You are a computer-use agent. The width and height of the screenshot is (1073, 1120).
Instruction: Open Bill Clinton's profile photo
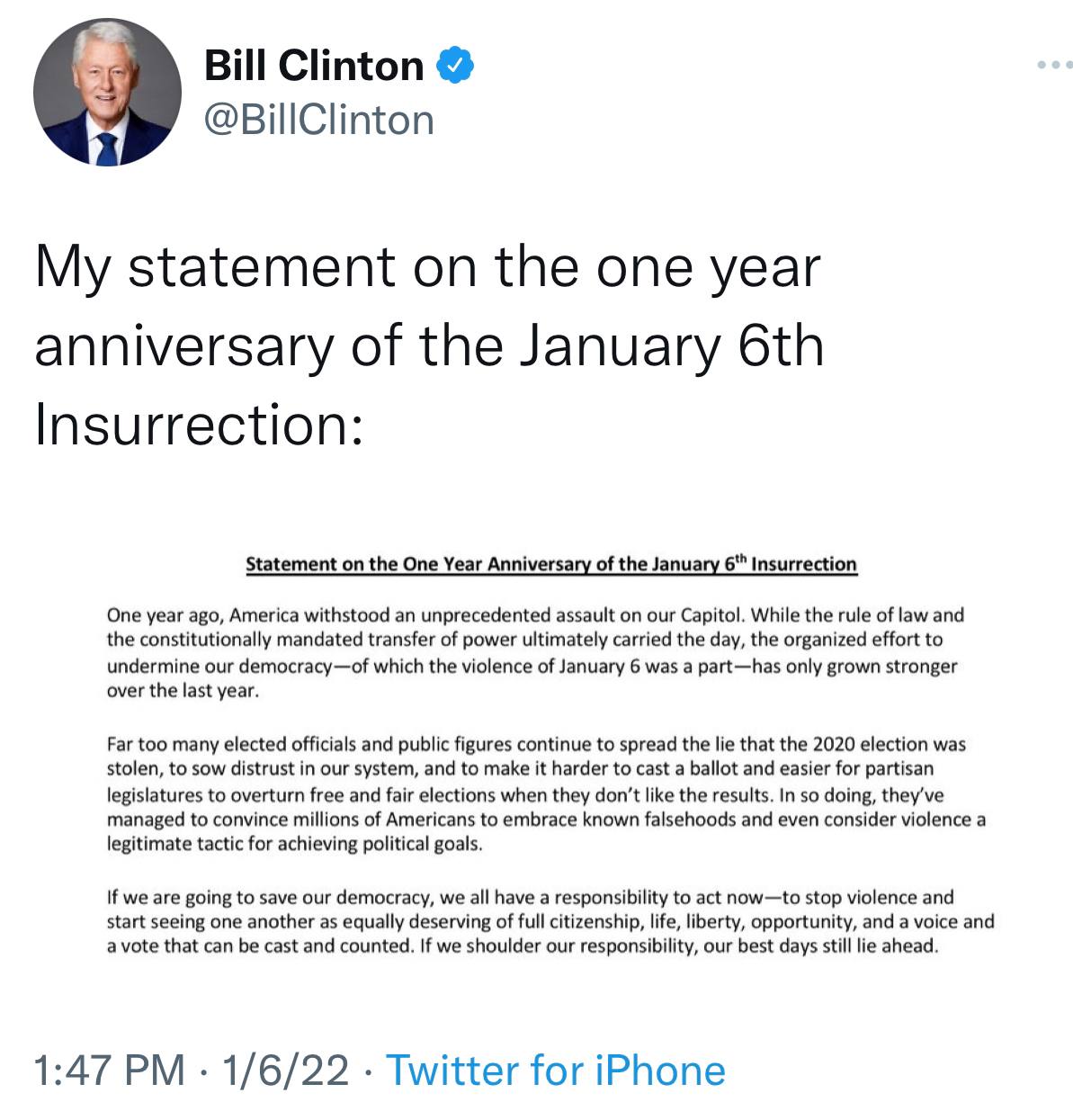107,92
